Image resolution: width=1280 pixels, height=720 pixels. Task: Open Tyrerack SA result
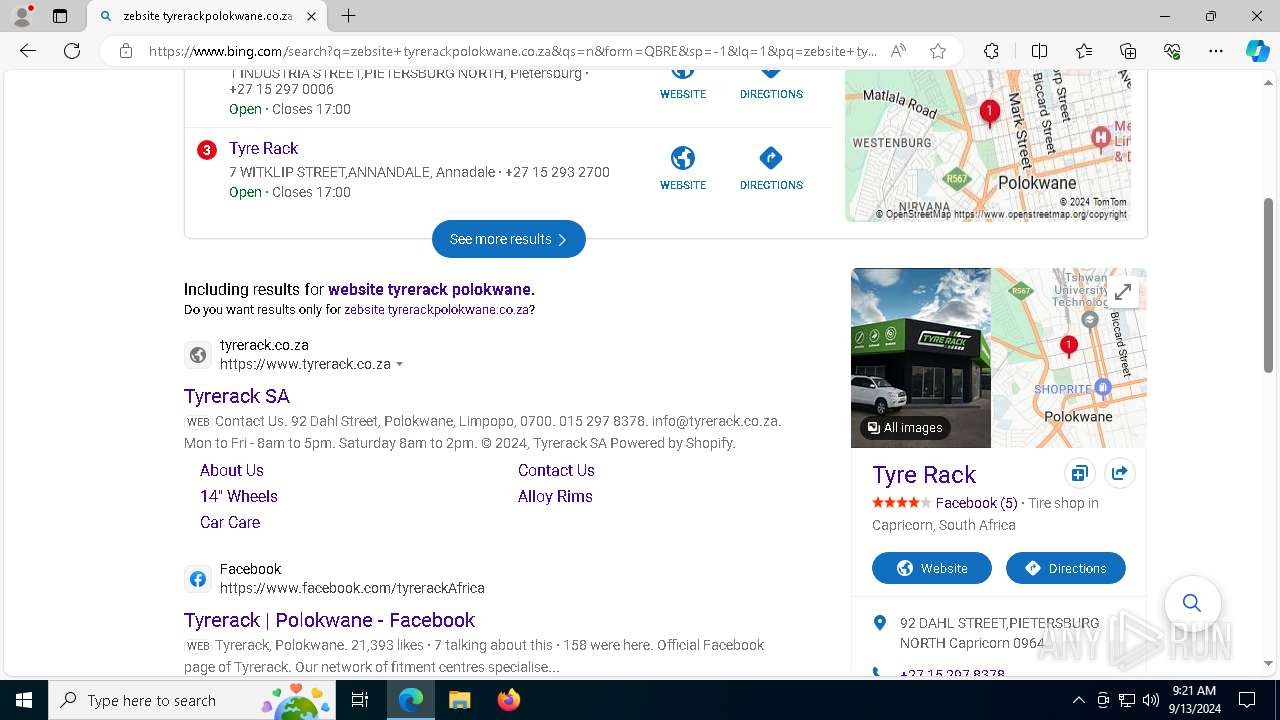coord(237,396)
